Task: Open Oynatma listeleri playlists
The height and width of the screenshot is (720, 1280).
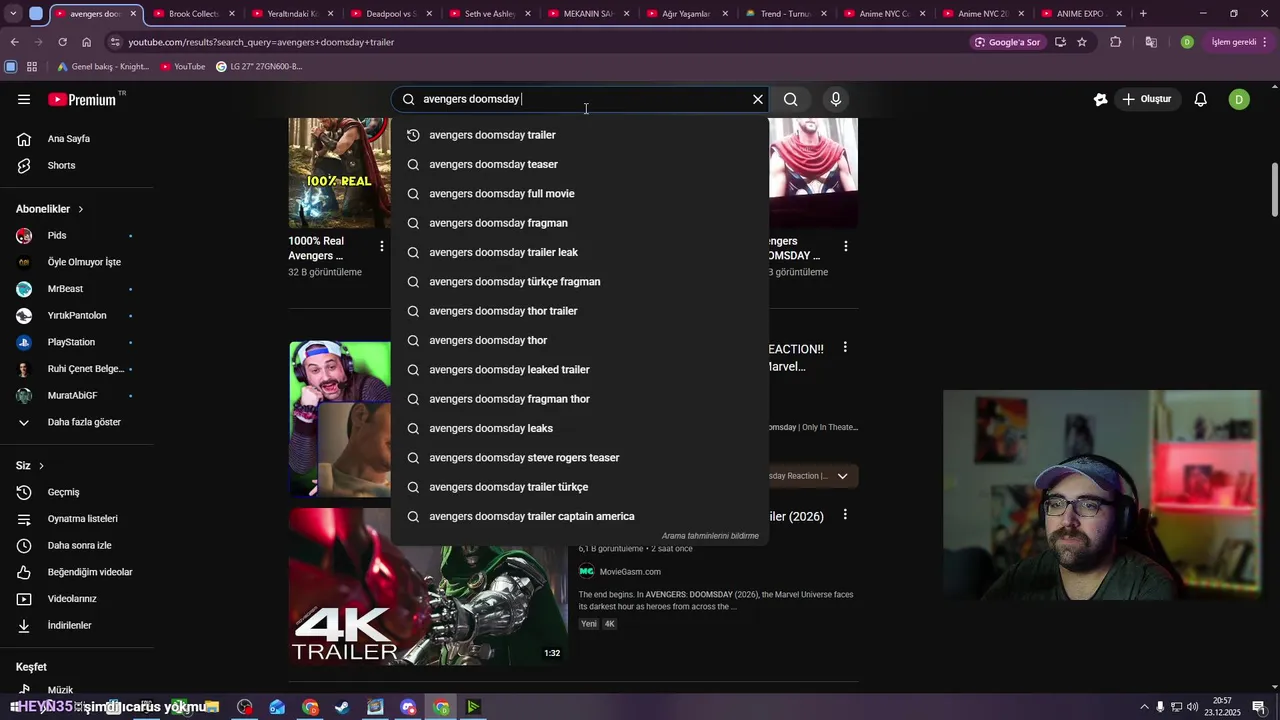Action: point(76,519)
